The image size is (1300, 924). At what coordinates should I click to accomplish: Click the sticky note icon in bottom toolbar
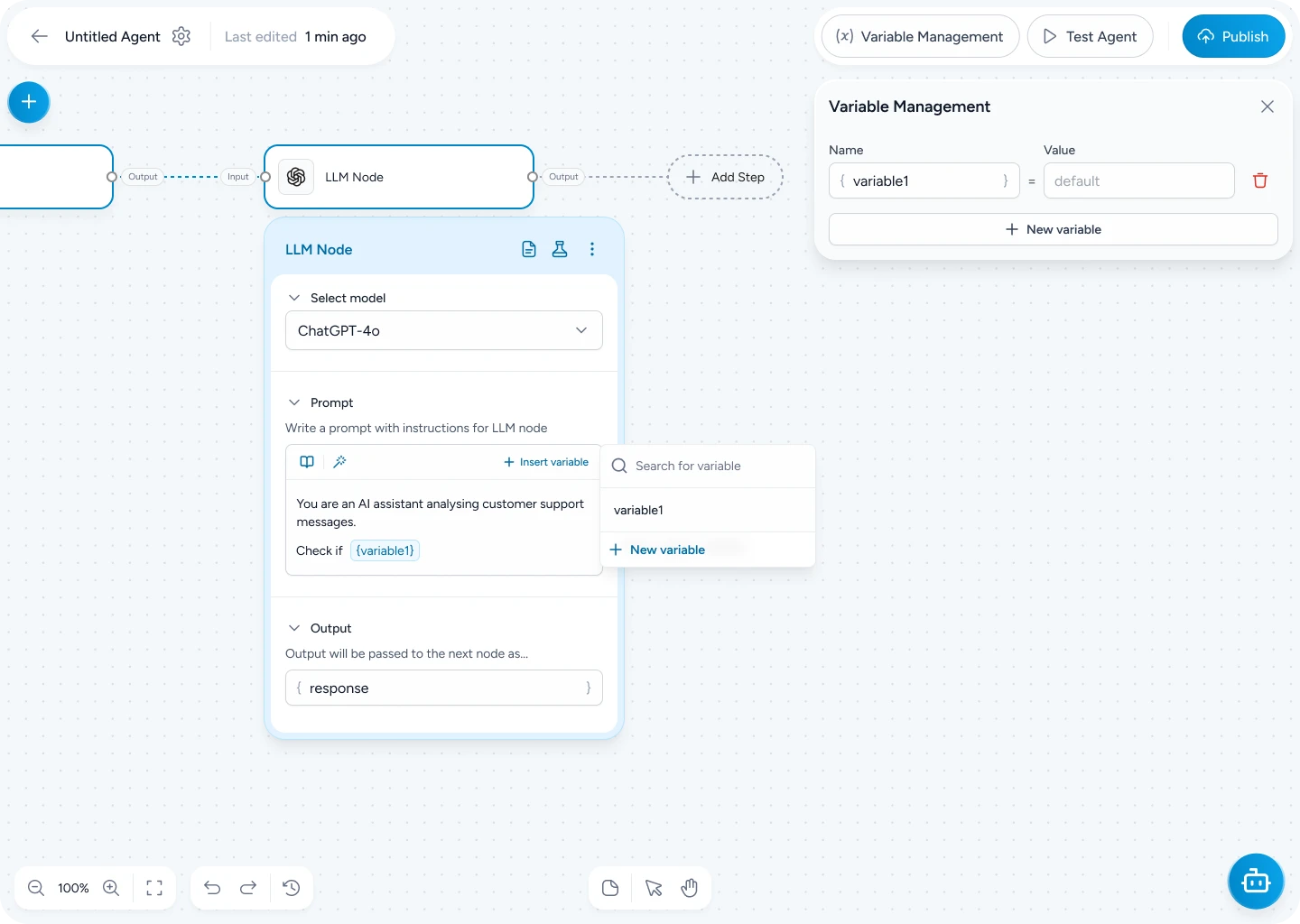(610, 888)
